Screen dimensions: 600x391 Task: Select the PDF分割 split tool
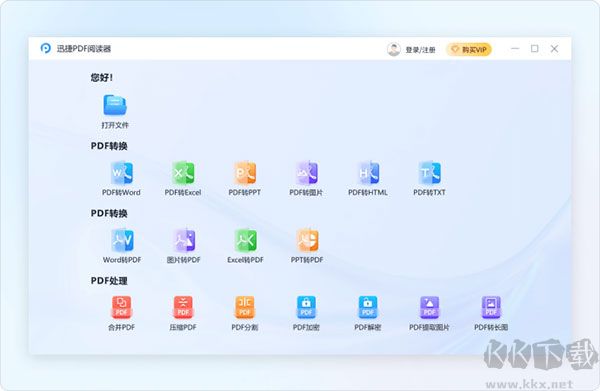pyautogui.click(x=245, y=307)
